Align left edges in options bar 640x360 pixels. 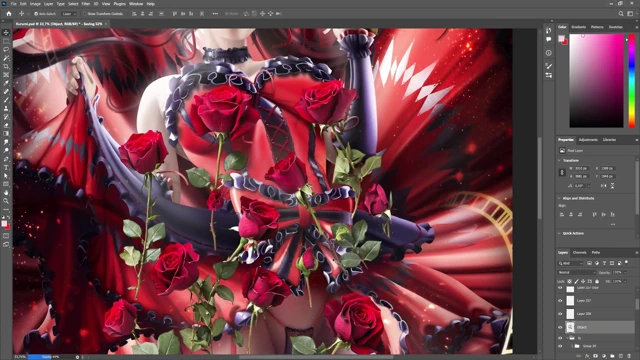[x=134, y=13]
